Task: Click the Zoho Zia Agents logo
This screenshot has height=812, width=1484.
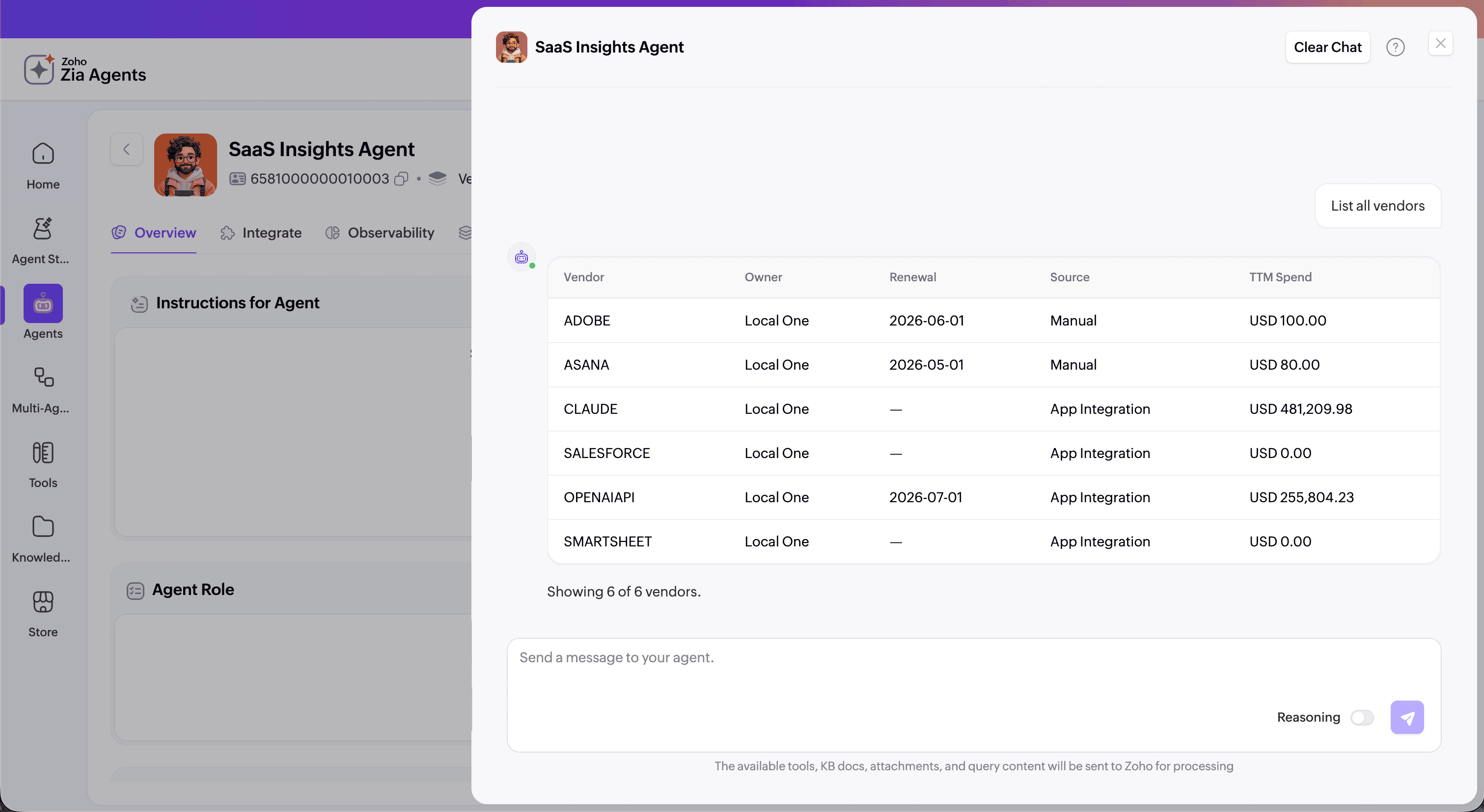Action: (85, 70)
